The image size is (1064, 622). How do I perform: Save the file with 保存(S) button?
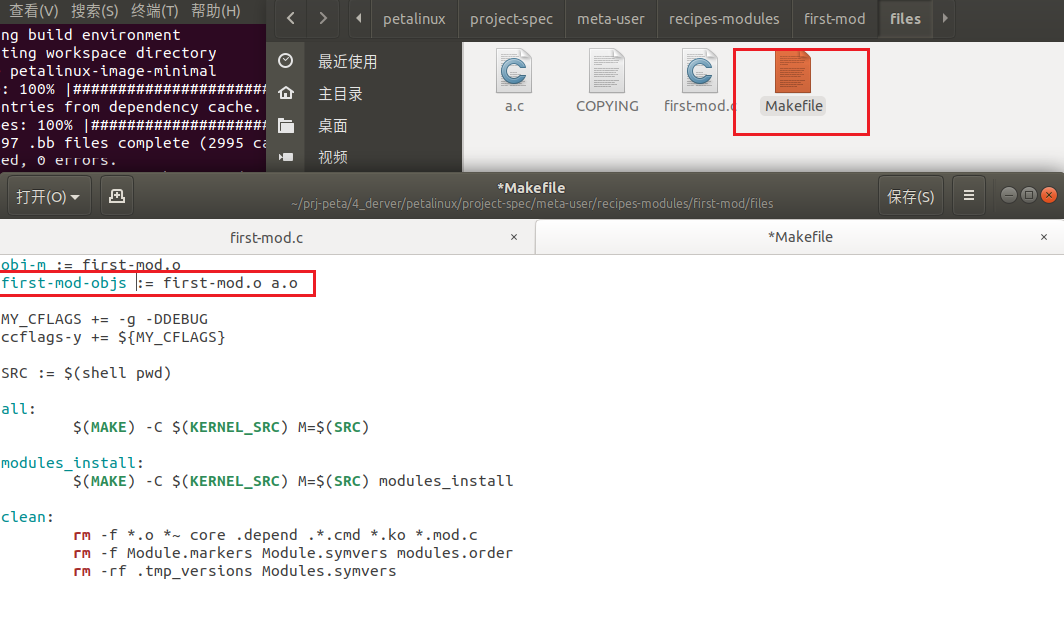click(911, 196)
